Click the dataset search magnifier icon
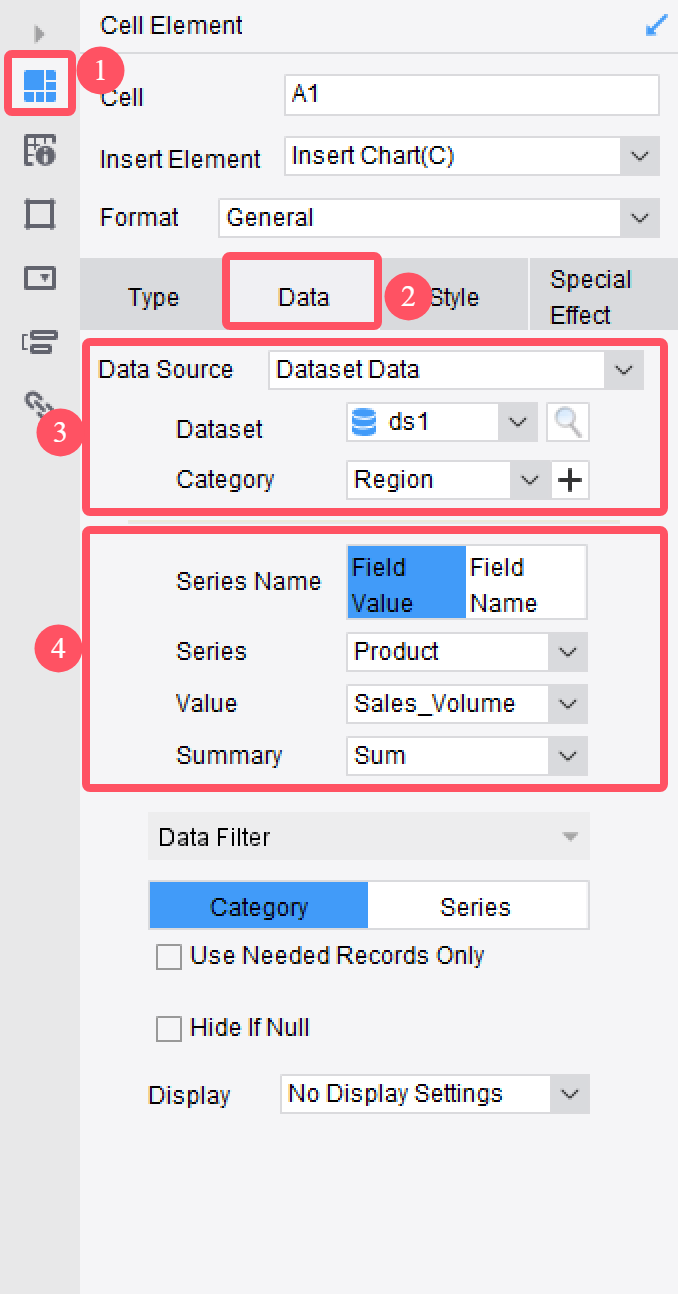The width and height of the screenshot is (678, 1294). [x=567, y=422]
